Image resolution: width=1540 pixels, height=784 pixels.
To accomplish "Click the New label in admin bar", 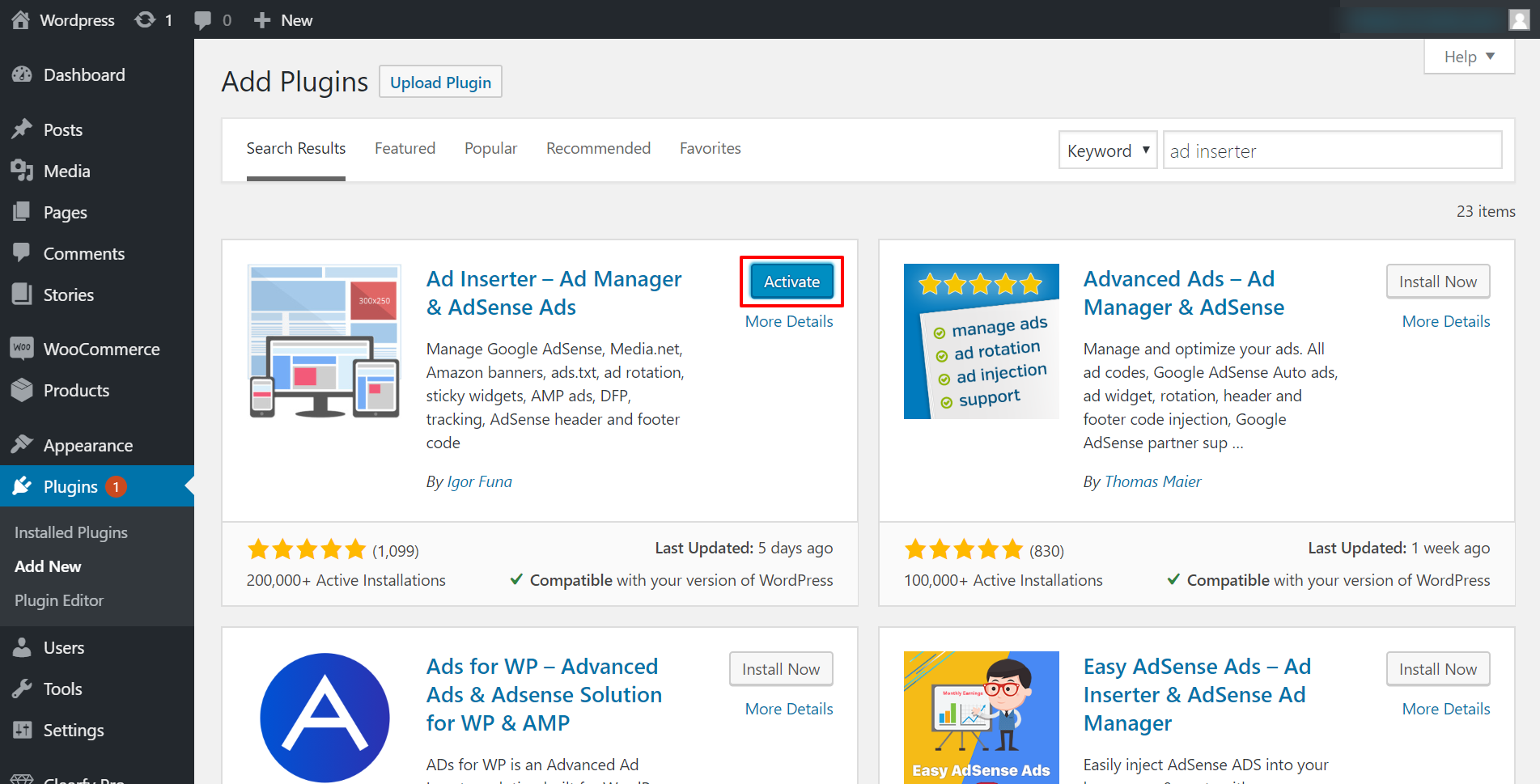I will (297, 20).
